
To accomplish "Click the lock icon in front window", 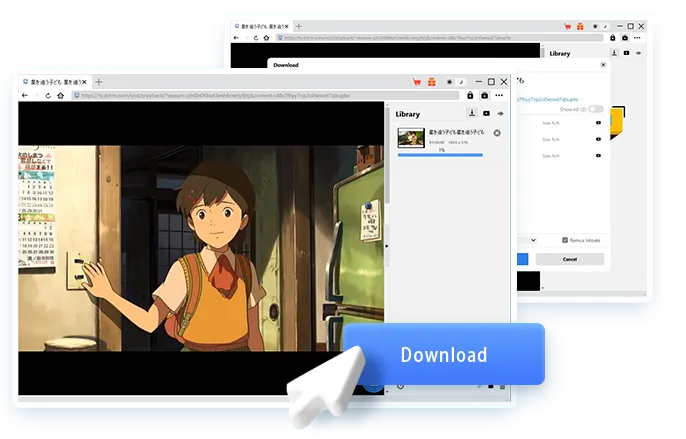I will pos(470,95).
